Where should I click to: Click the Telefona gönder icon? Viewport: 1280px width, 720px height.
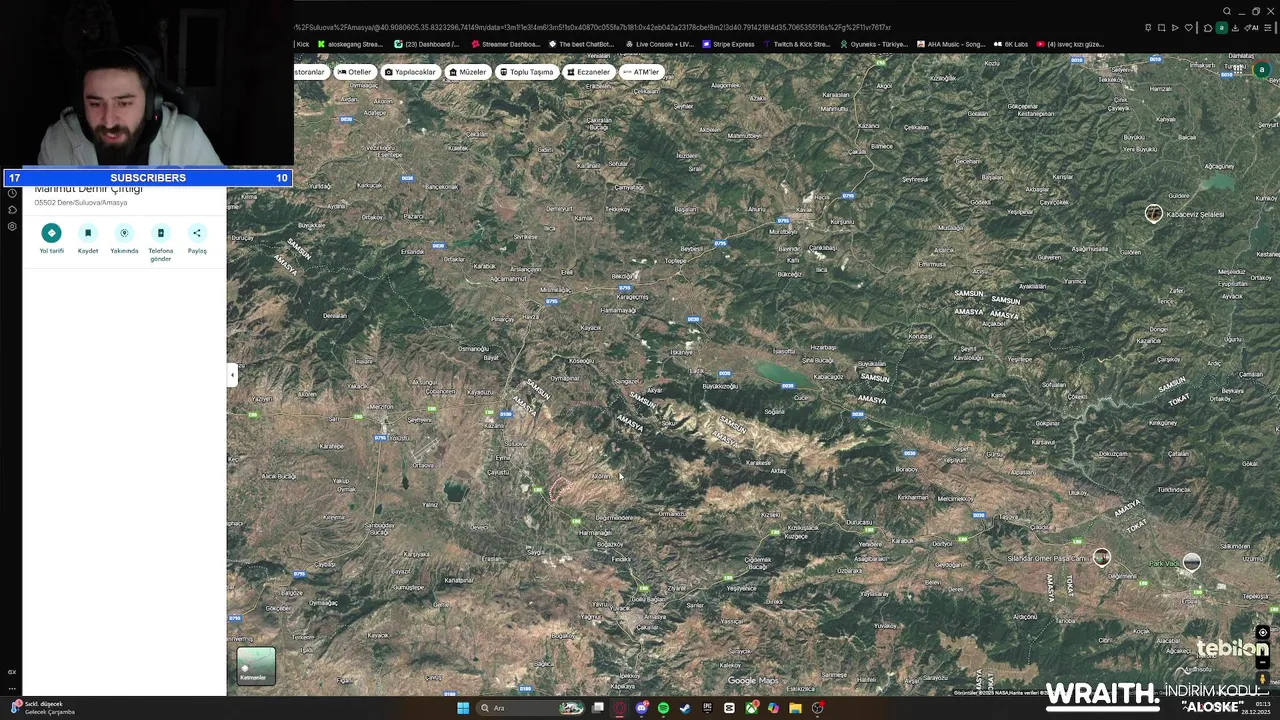point(160,233)
